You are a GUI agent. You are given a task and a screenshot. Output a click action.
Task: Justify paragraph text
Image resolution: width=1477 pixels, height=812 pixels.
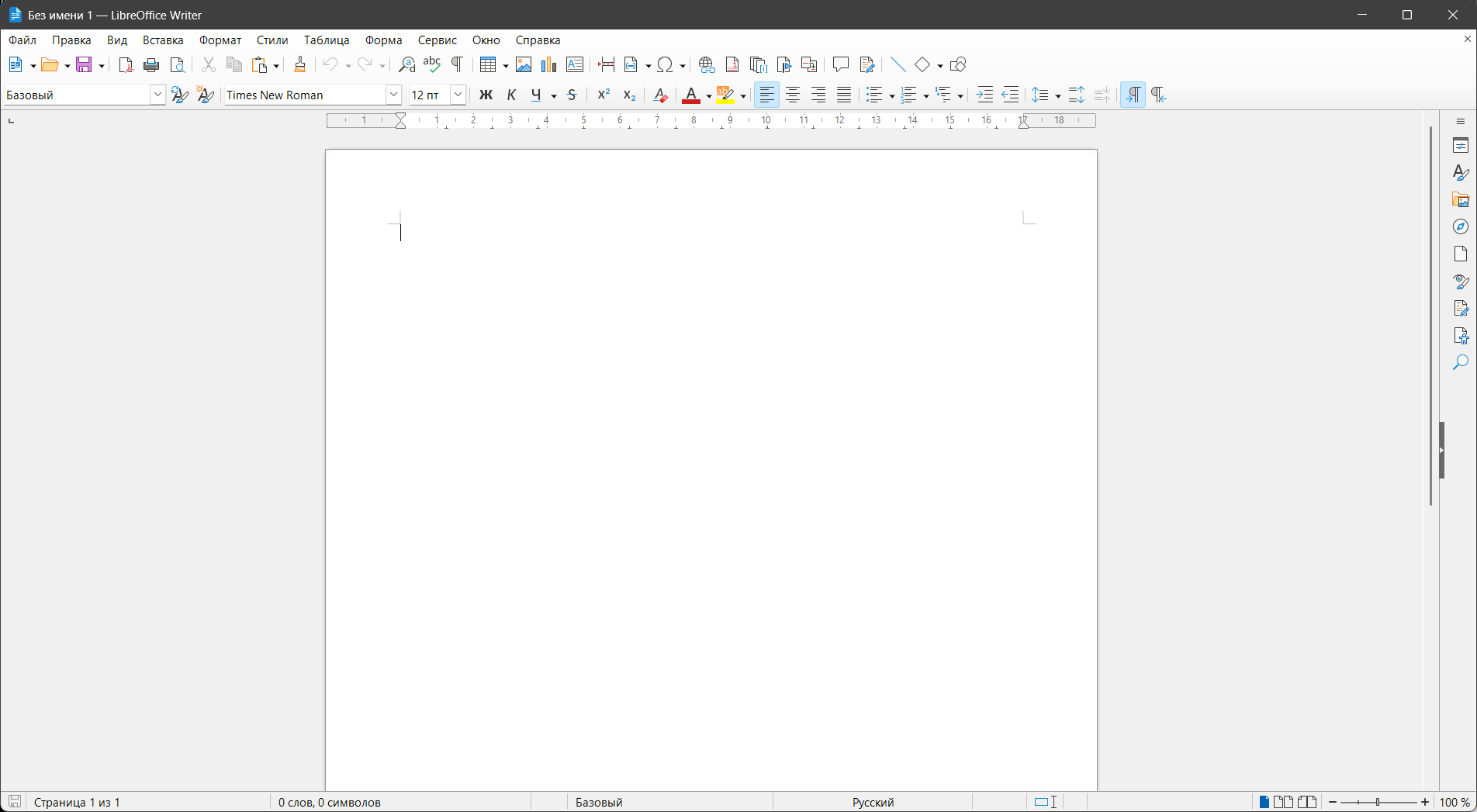coord(844,95)
